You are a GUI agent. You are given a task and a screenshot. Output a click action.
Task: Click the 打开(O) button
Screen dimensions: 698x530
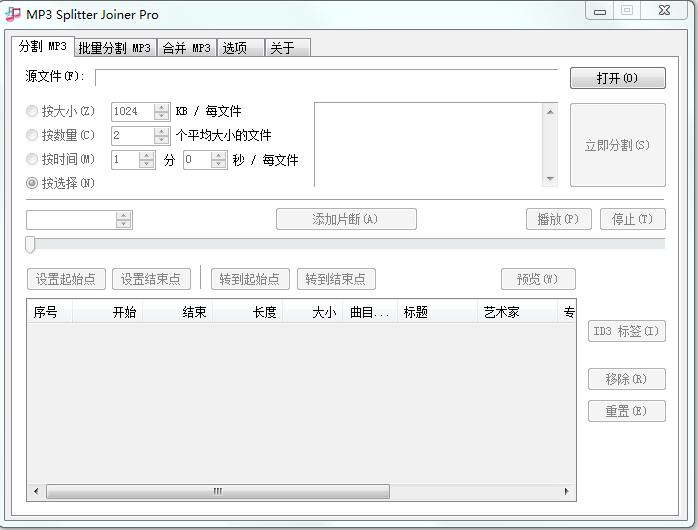point(617,78)
